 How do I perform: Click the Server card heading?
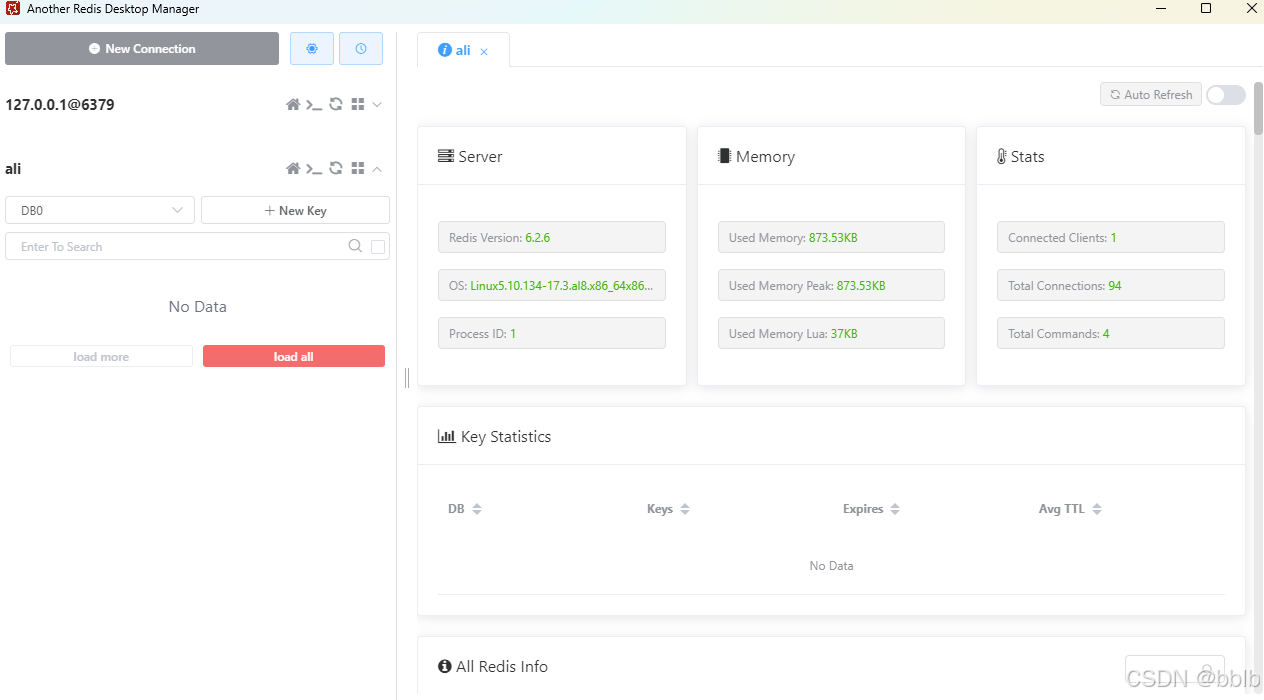pyautogui.click(x=470, y=156)
